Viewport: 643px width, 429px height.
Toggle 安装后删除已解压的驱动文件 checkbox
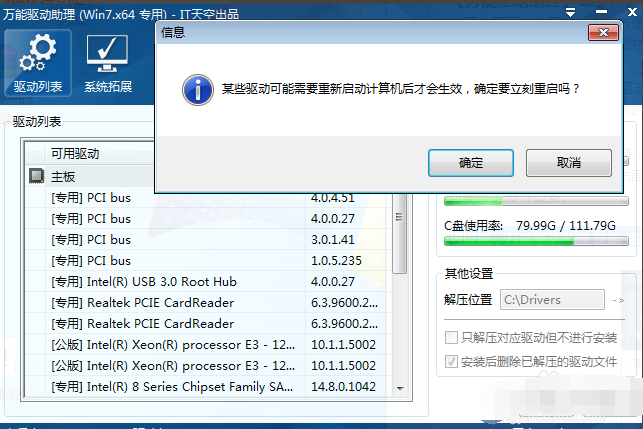451,361
